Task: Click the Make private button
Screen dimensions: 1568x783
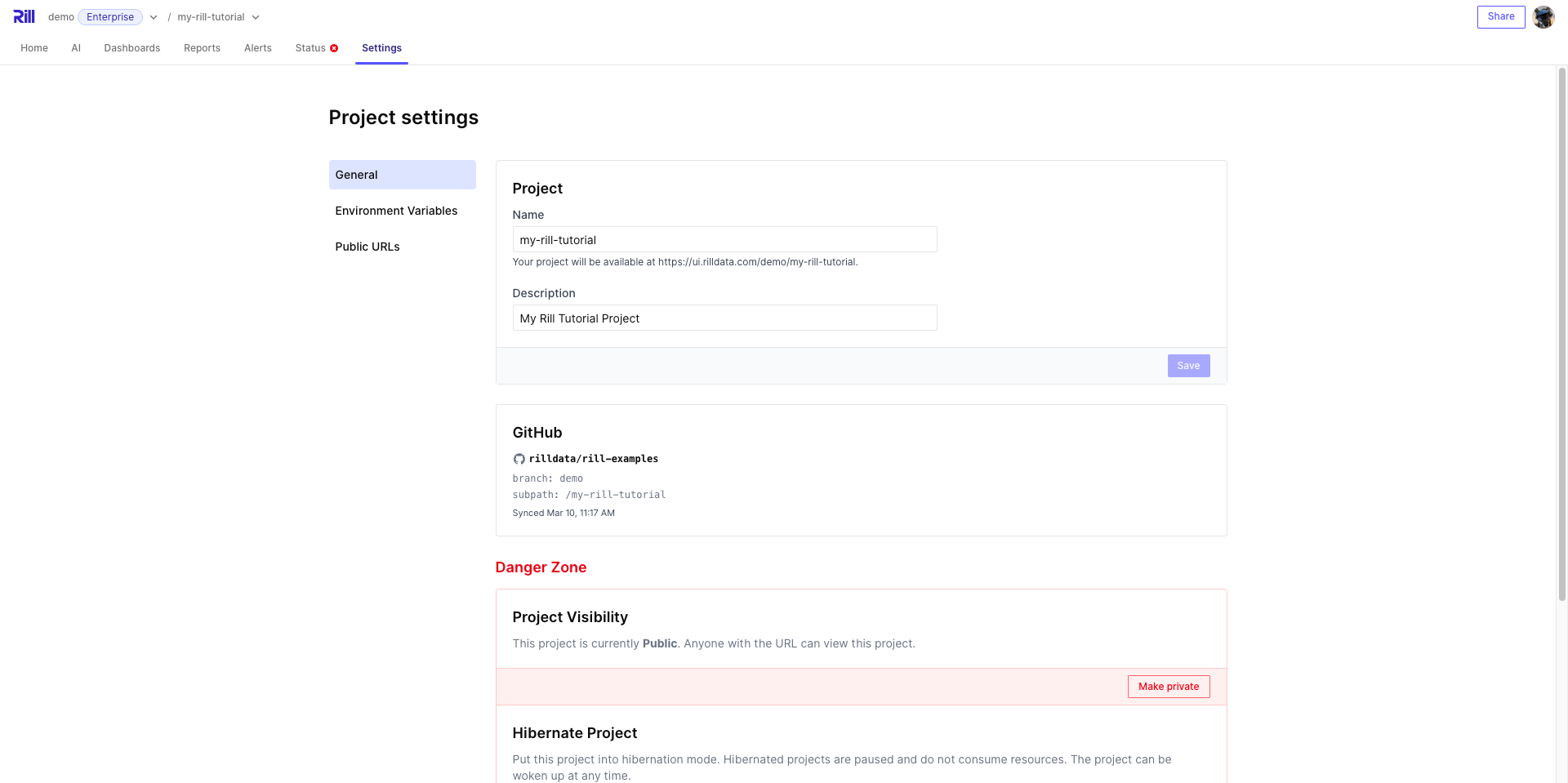Action: click(x=1169, y=687)
